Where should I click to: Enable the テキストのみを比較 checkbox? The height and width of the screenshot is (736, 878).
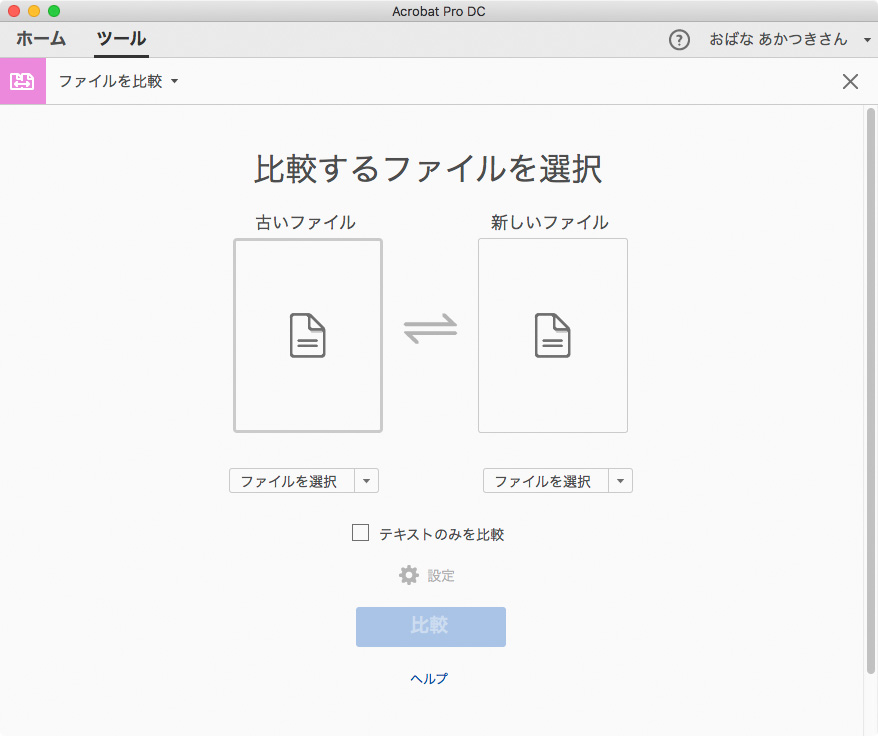tap(360, 532)
